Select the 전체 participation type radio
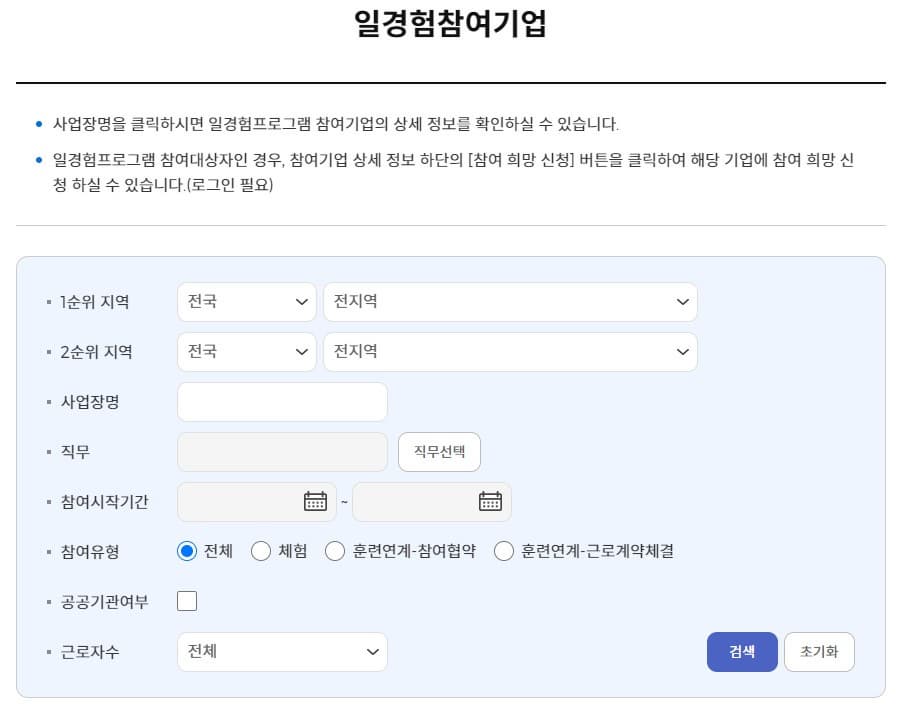 coord(186,551)
